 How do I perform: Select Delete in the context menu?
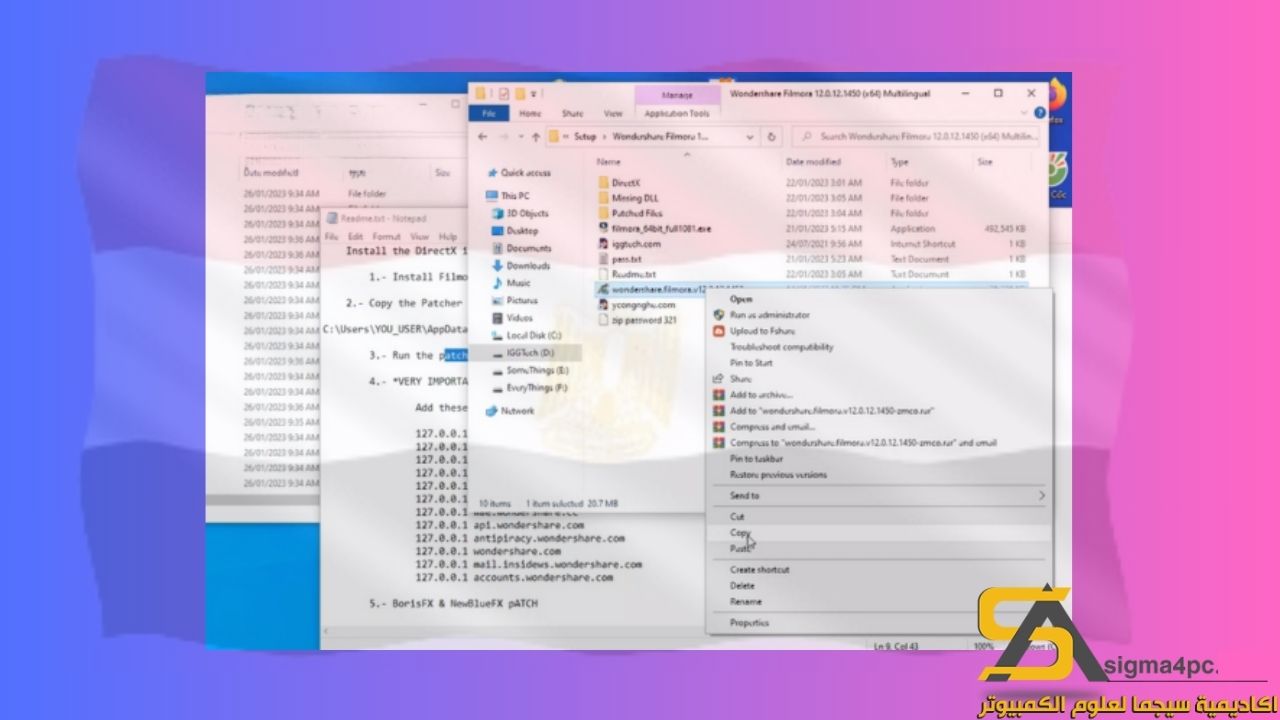click(742, 585)
